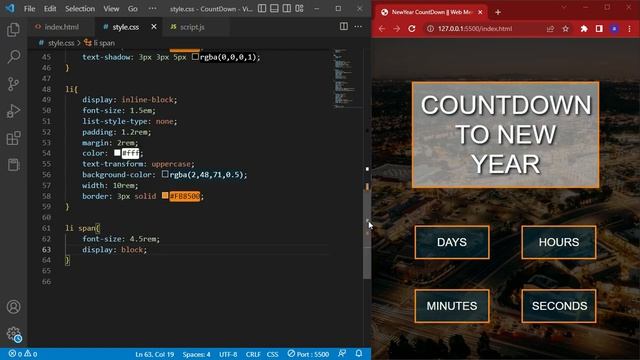Click the notifications bell icon
The height and width of the screenshot is (360, 640).
point(359,353)
